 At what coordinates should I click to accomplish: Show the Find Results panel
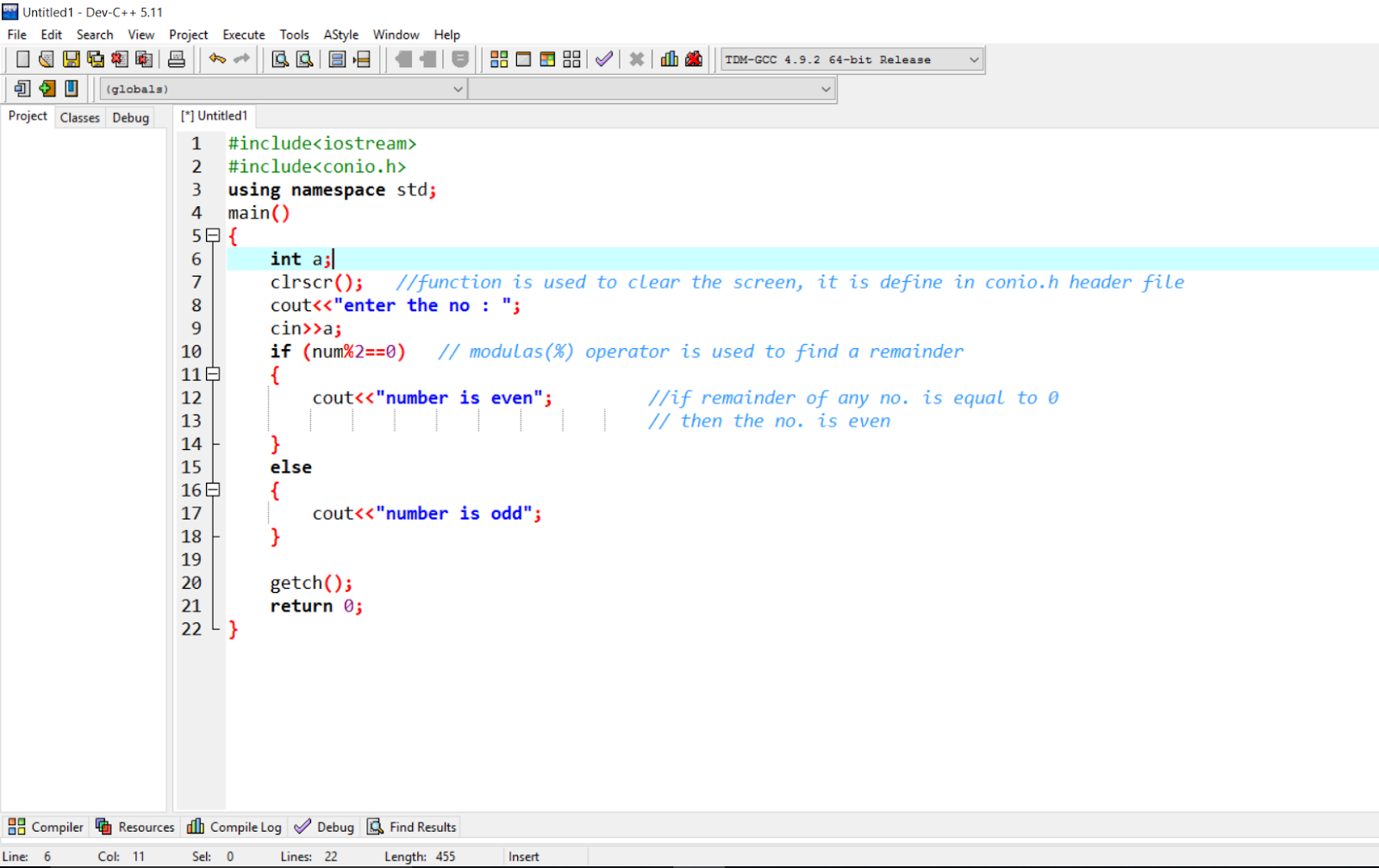[411, 826]
